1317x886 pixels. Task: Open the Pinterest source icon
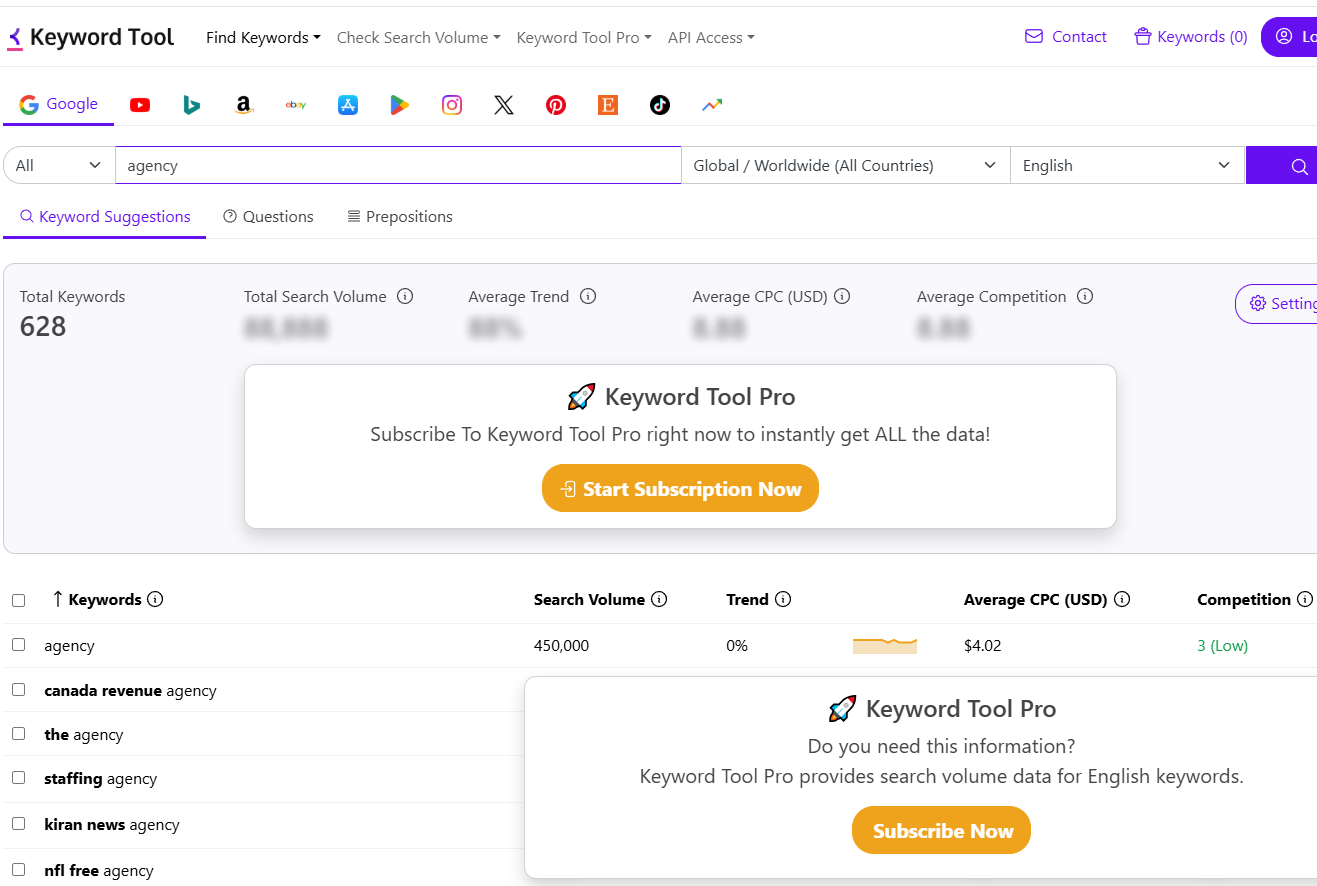click(x=556, y=105)
